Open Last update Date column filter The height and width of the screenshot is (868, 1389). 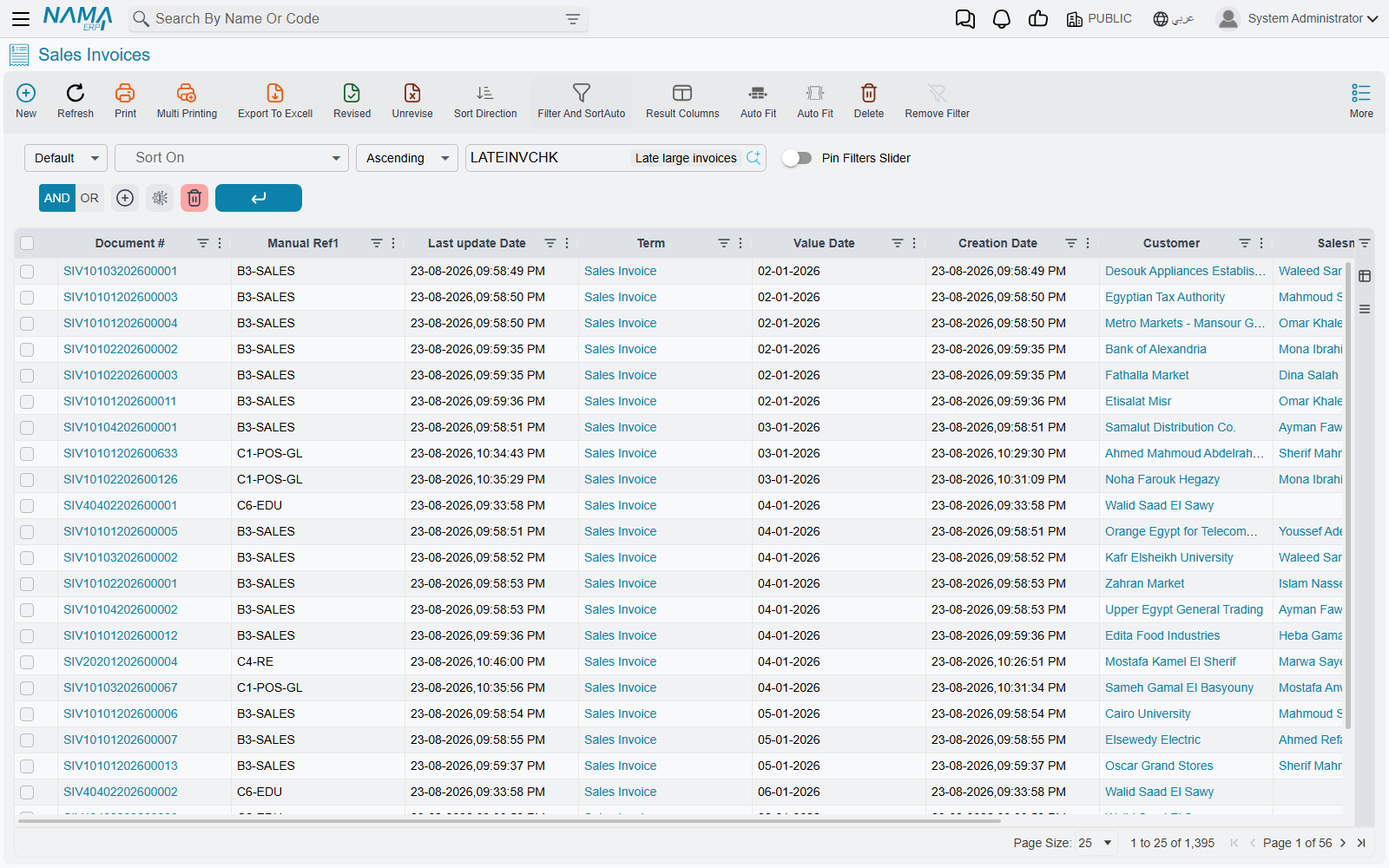550,243
